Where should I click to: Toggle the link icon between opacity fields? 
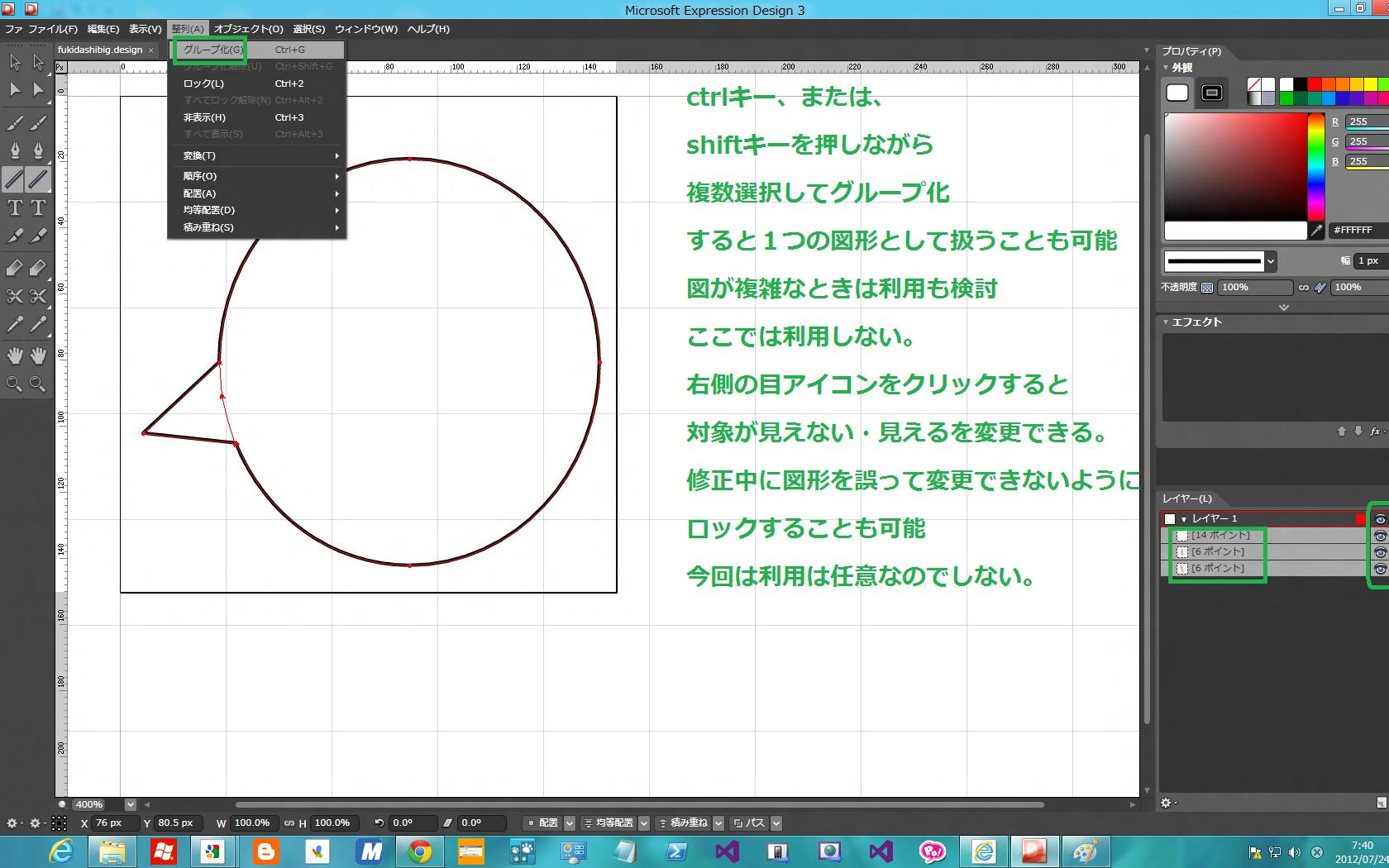tap(1304, 288)
